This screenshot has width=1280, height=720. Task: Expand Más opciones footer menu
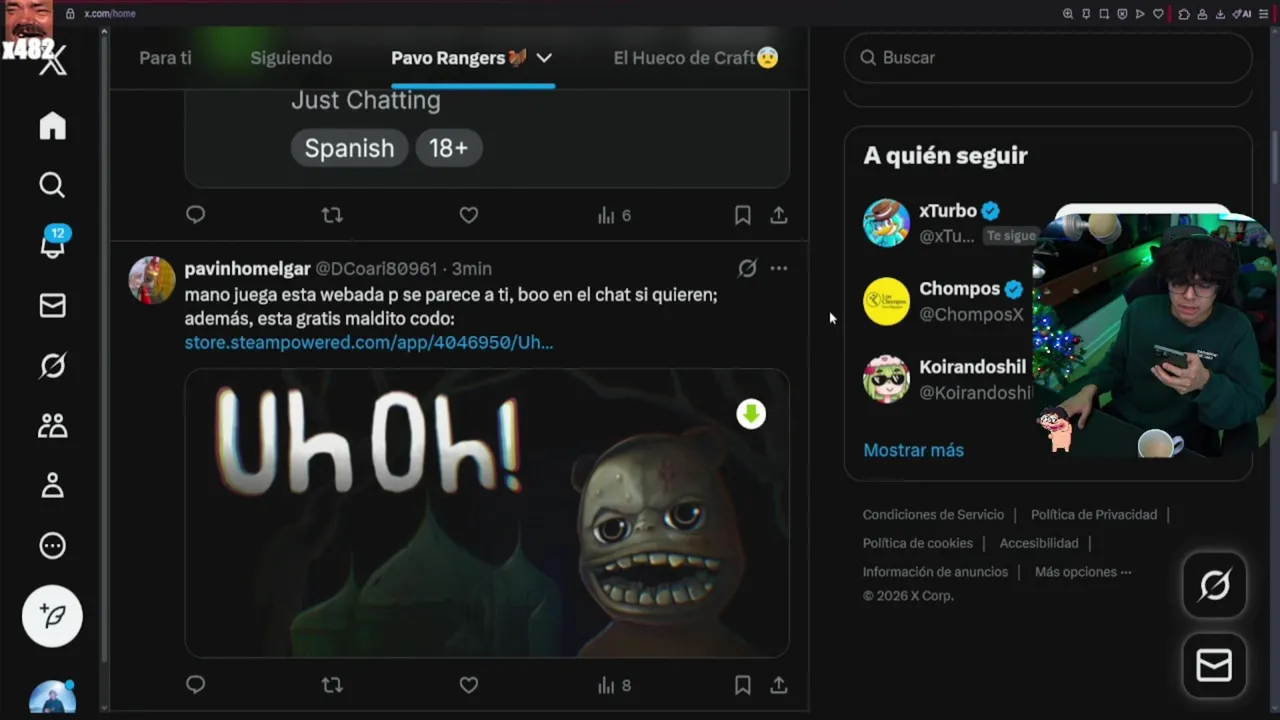click(1083, 572)
